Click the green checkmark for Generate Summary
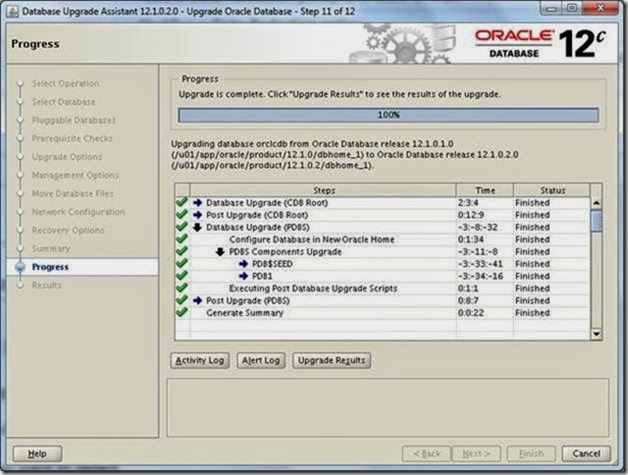Screen dimensions: 628x475 (x=182, y=312)
